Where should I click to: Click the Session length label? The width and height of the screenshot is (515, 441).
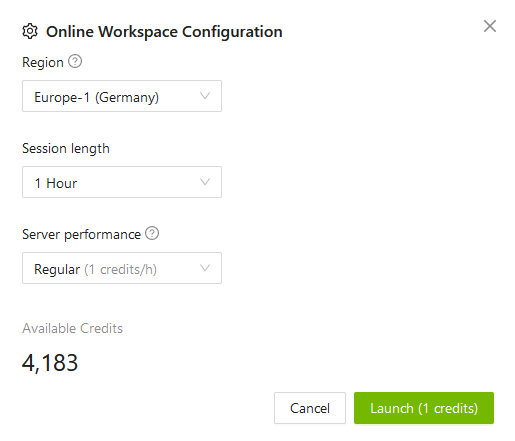click(66, 149)
